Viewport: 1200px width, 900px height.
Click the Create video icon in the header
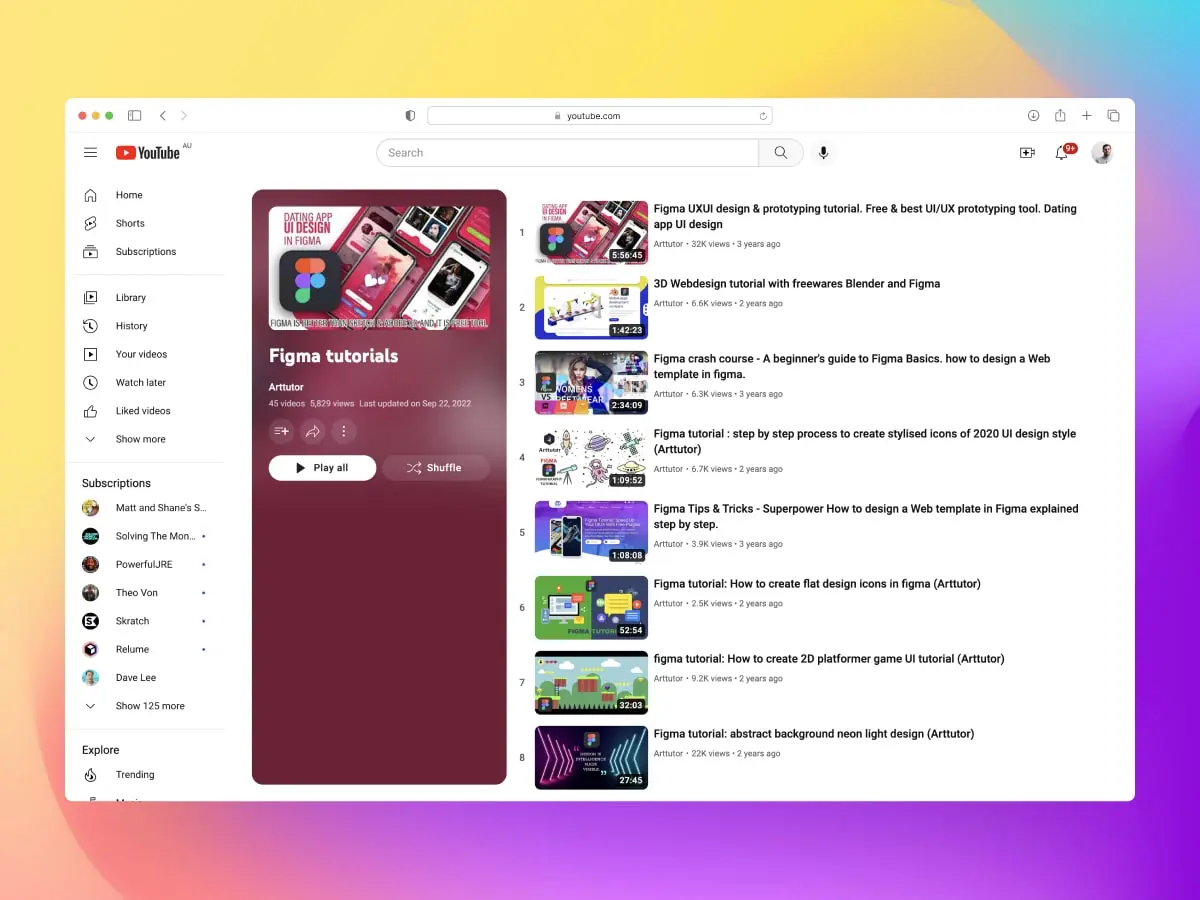1027,152
